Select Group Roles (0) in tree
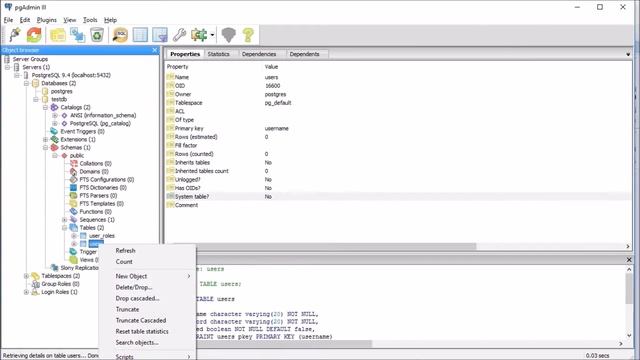This screenshot has width=640, height=360. tap(60, 284)
